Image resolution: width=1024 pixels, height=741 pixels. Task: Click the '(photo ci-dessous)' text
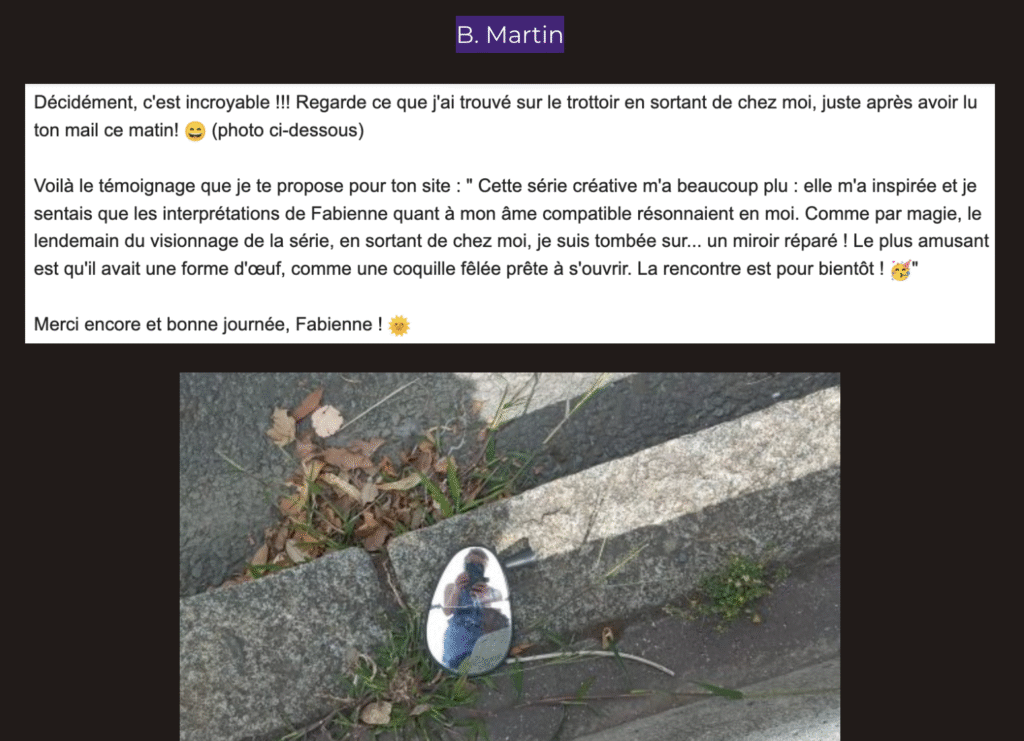point(287,131)
